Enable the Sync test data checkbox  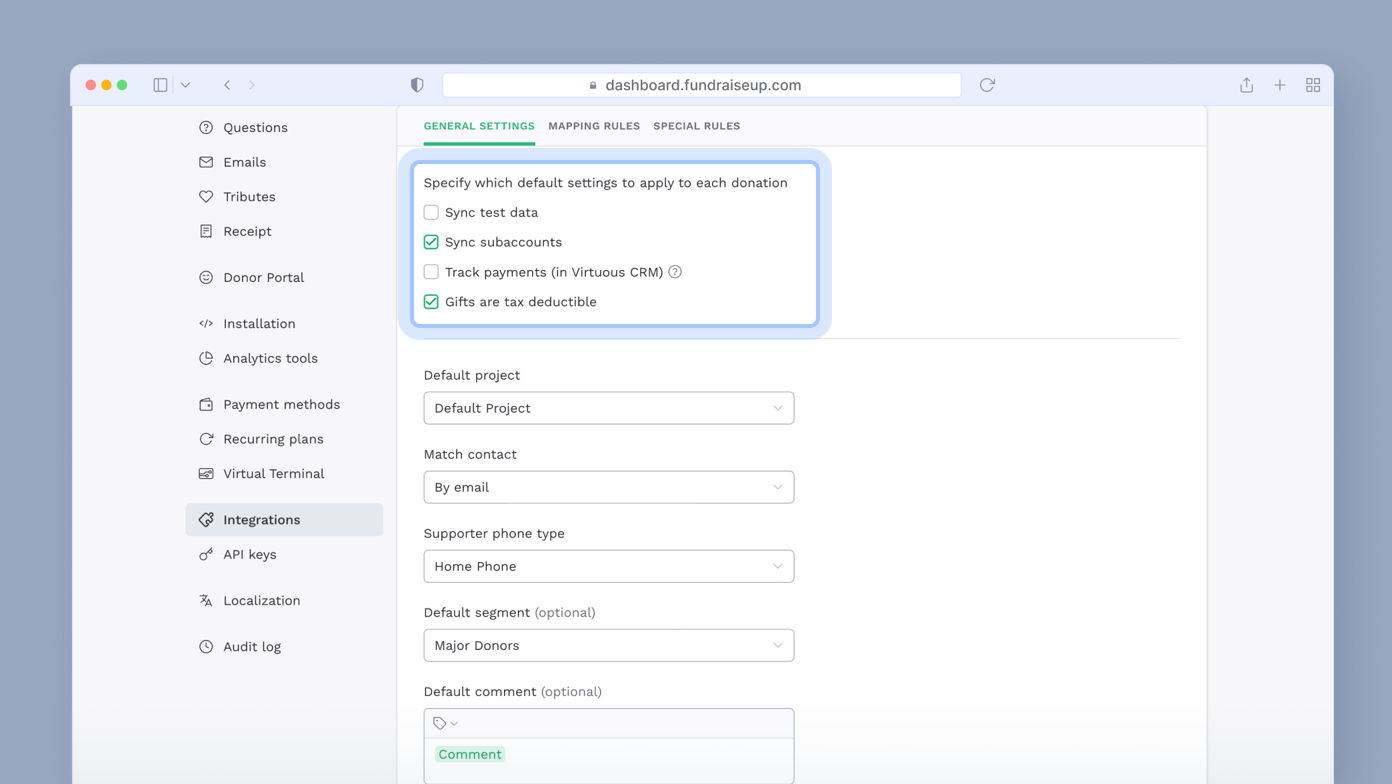coord(430,212)
